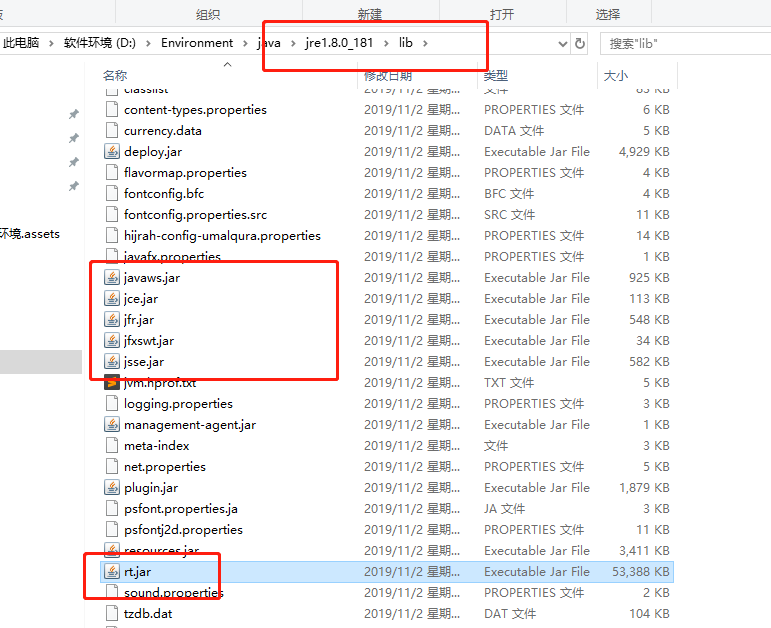Screen dimensions: 771x628
Task: Click the meta-index file icon
Action: tap(112, 446)
